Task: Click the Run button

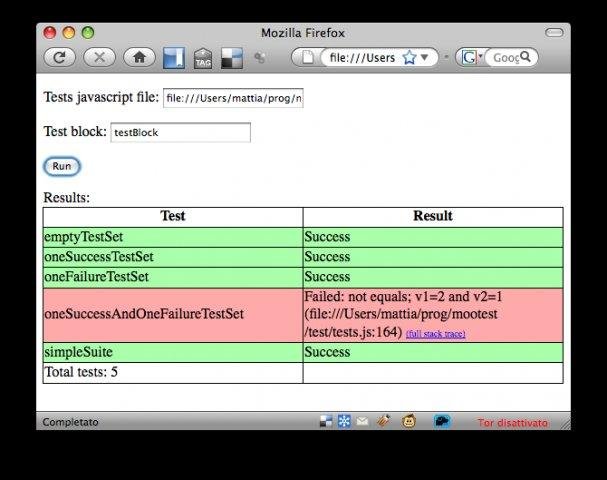Action: (62, 166)
